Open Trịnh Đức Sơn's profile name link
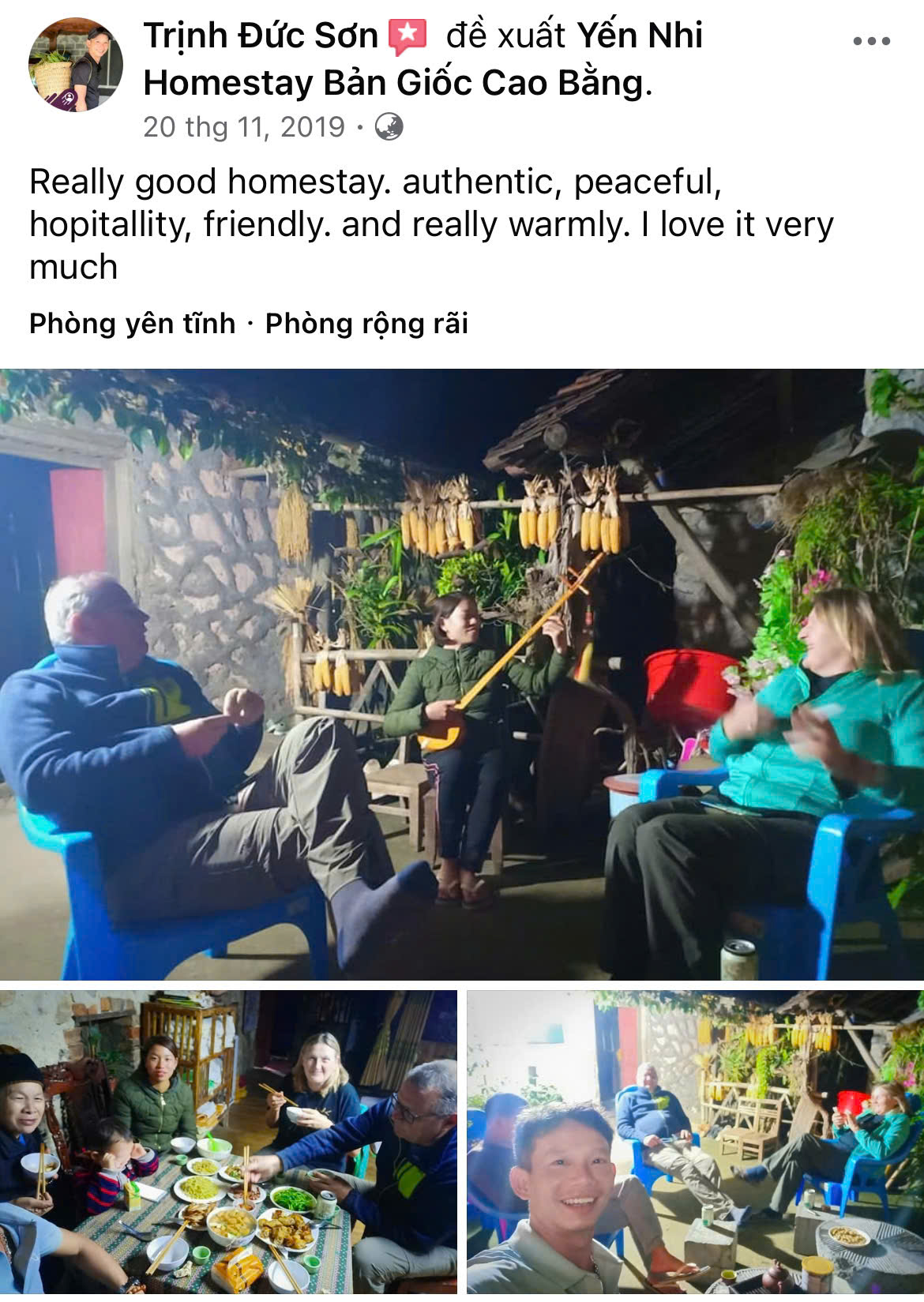 [261, 36]
